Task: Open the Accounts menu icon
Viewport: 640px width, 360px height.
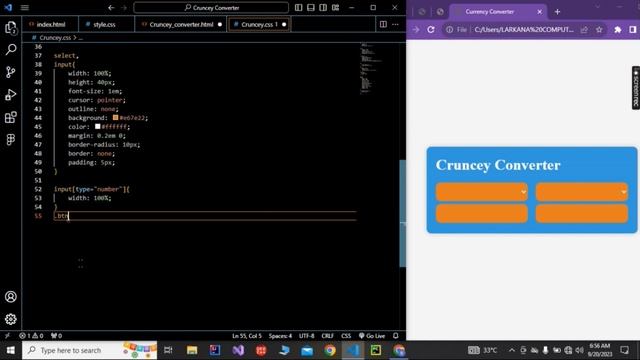Action: [11, 297]
